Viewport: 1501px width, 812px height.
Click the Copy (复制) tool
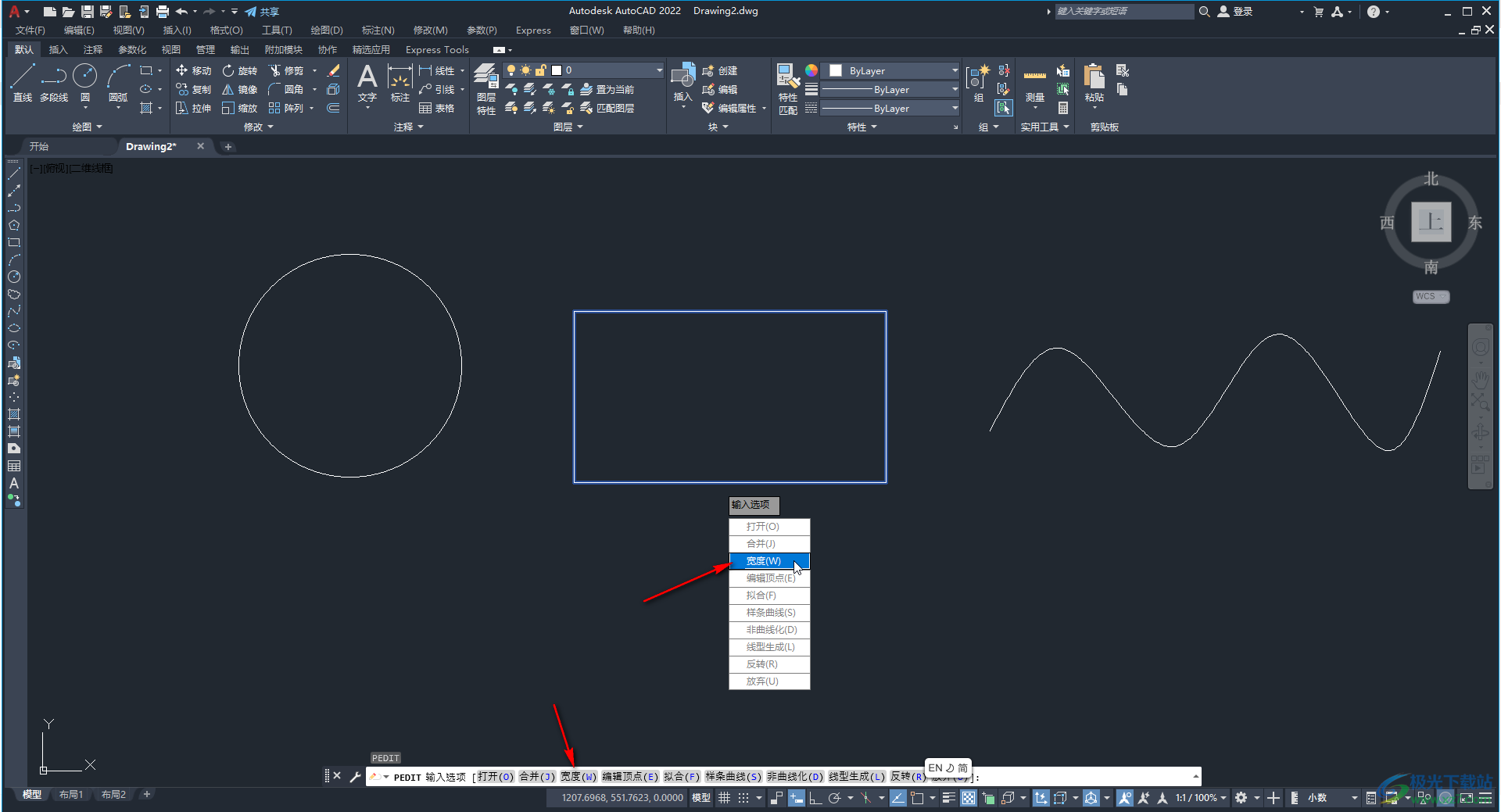click(x=194, y=89)
